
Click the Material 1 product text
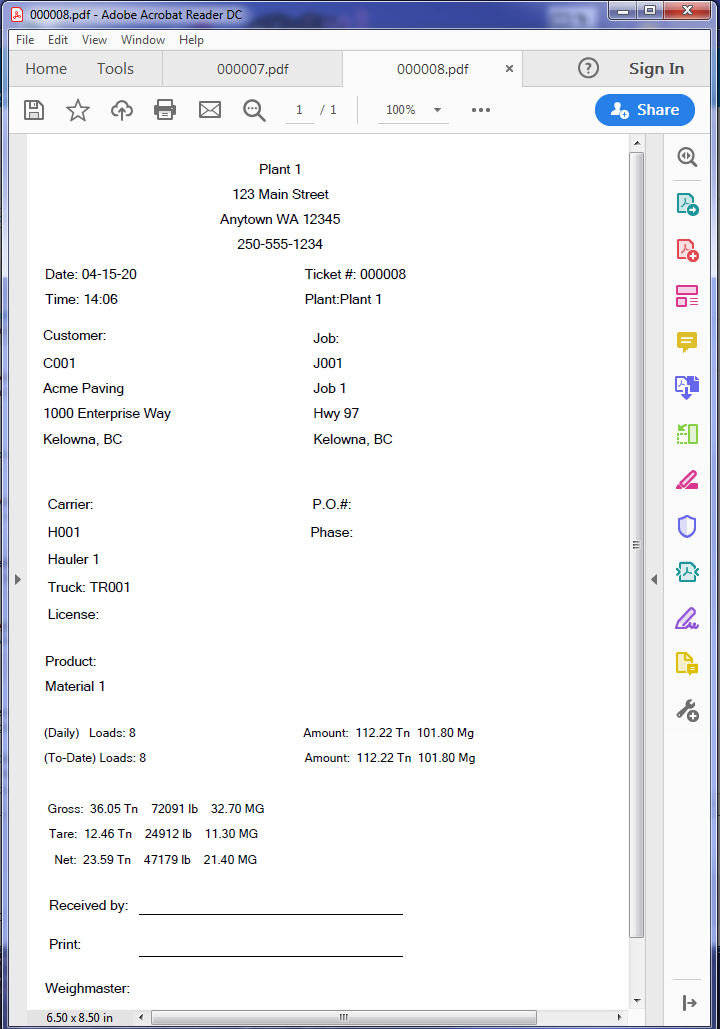coord(75,686)
